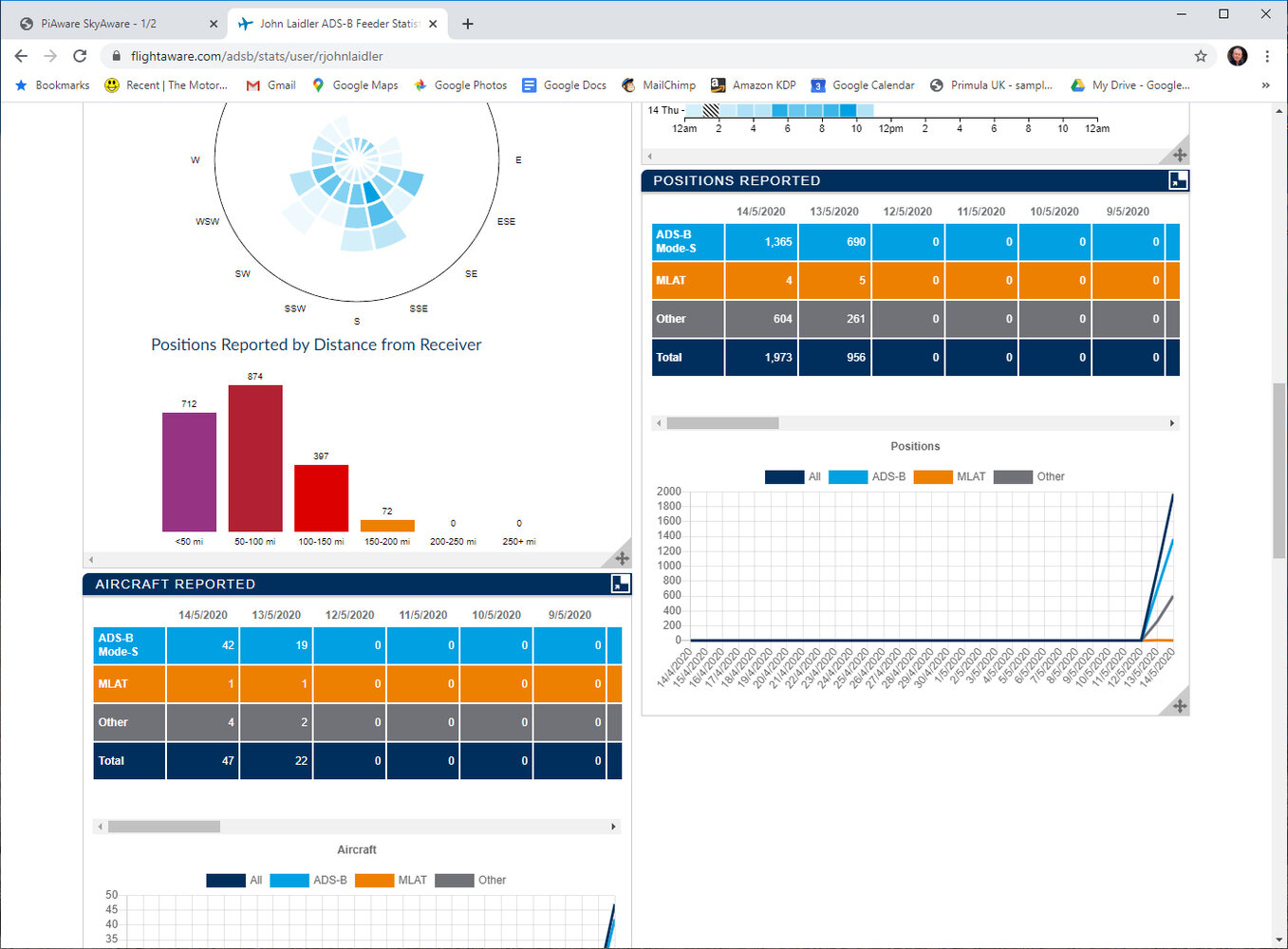Open Chrome three-dot menu

pos(1267,56)
